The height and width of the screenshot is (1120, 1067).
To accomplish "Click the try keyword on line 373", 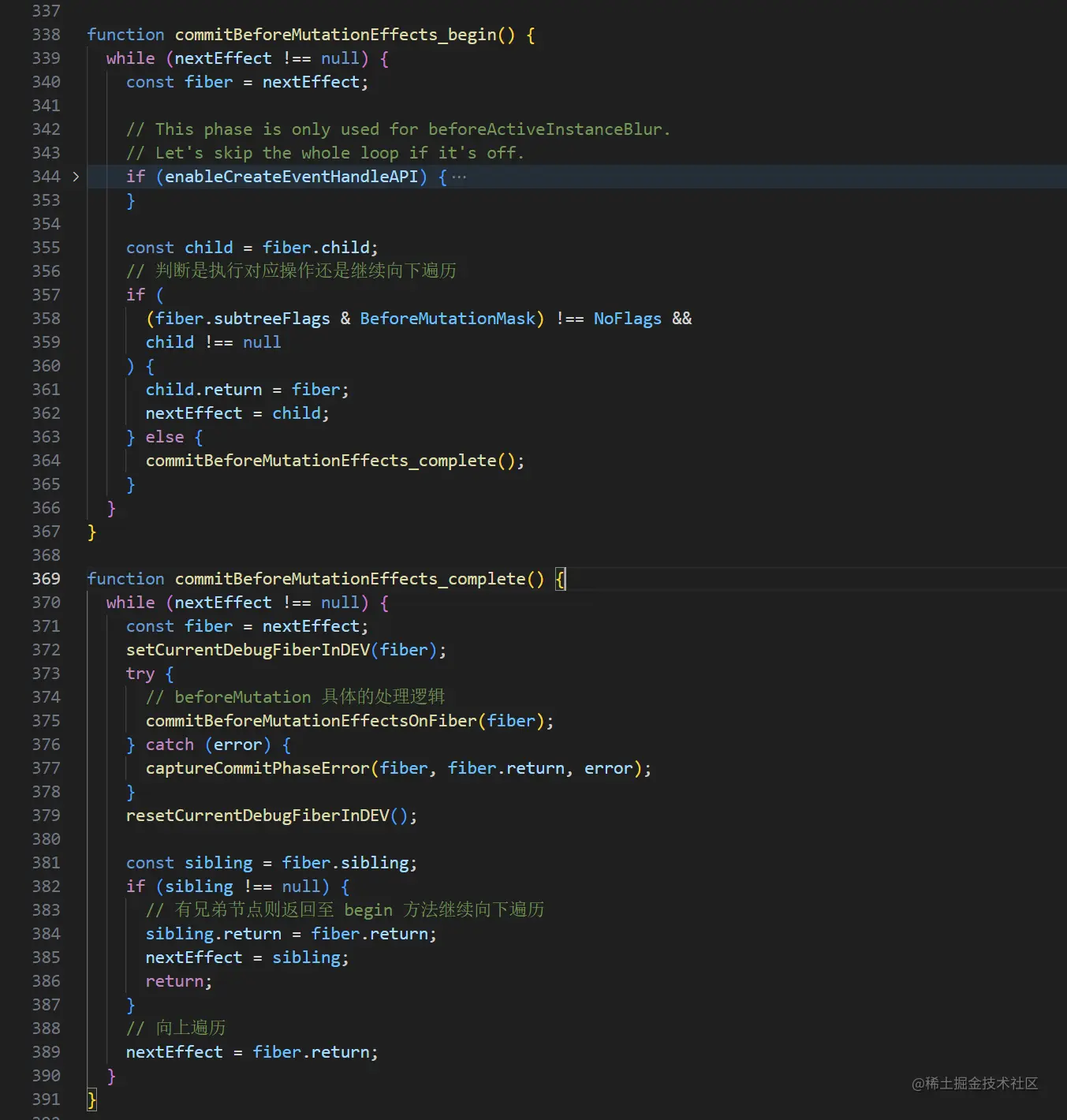I will pos(140,674).
